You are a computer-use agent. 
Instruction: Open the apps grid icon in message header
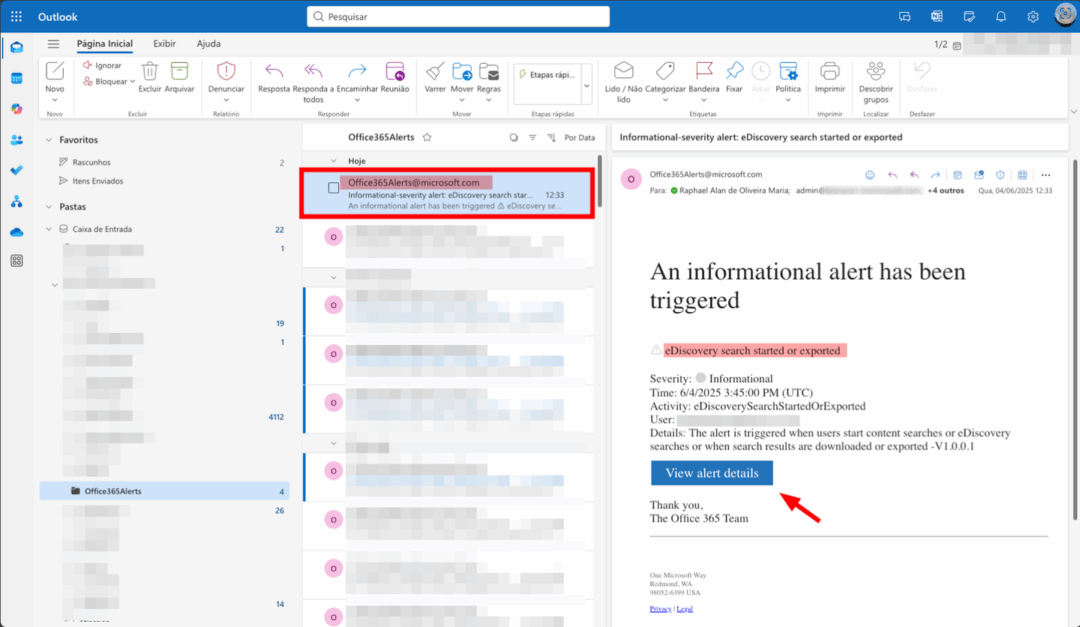pyautogui.click(x=1022, y=175)
